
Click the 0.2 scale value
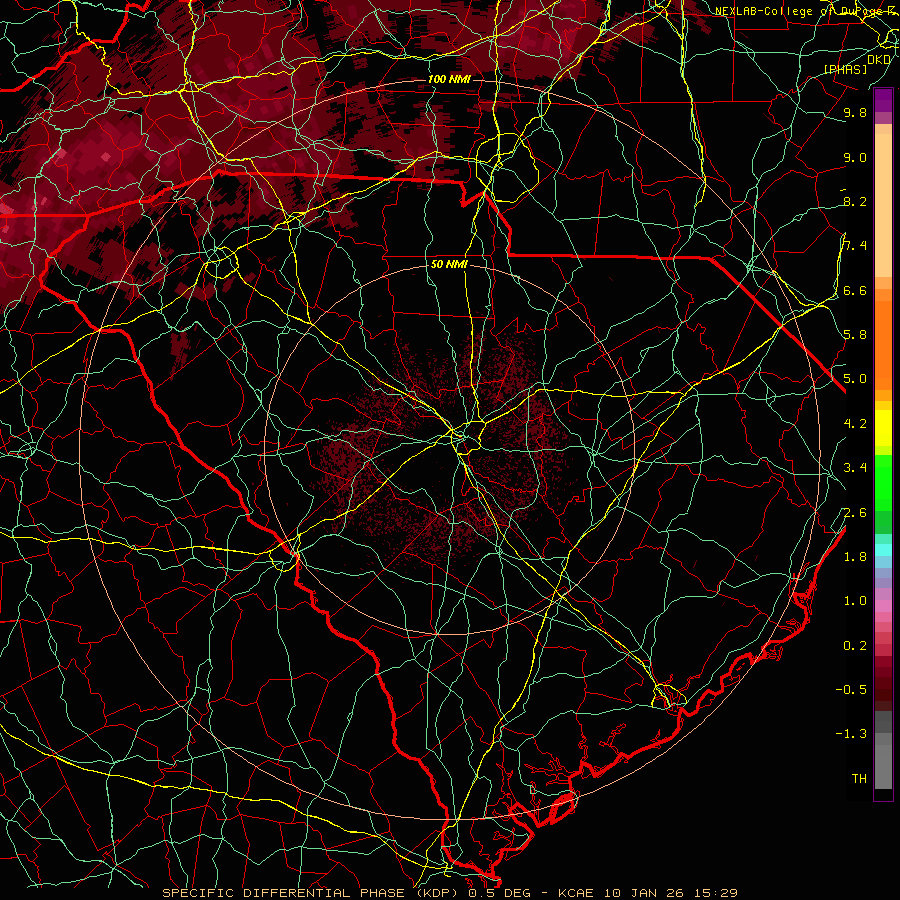click(x=855, y=646)
